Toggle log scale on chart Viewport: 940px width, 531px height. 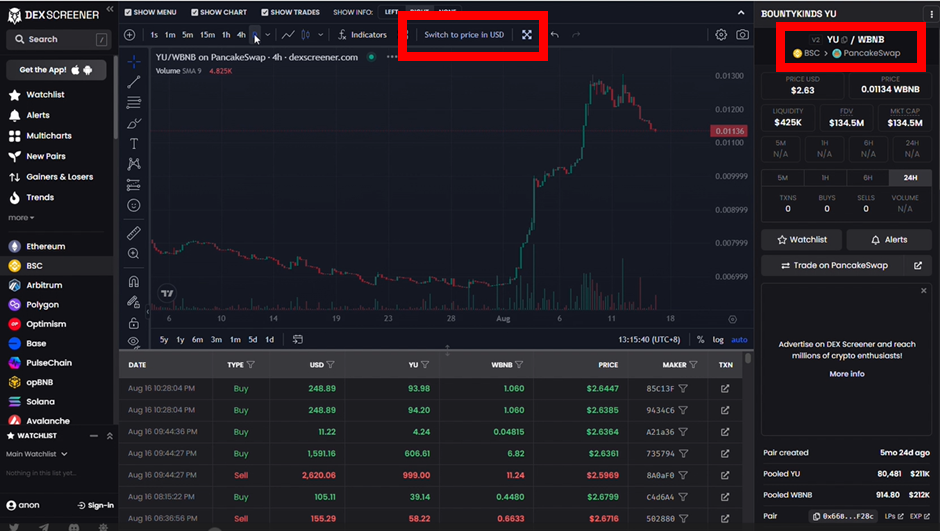click(718, 340)
